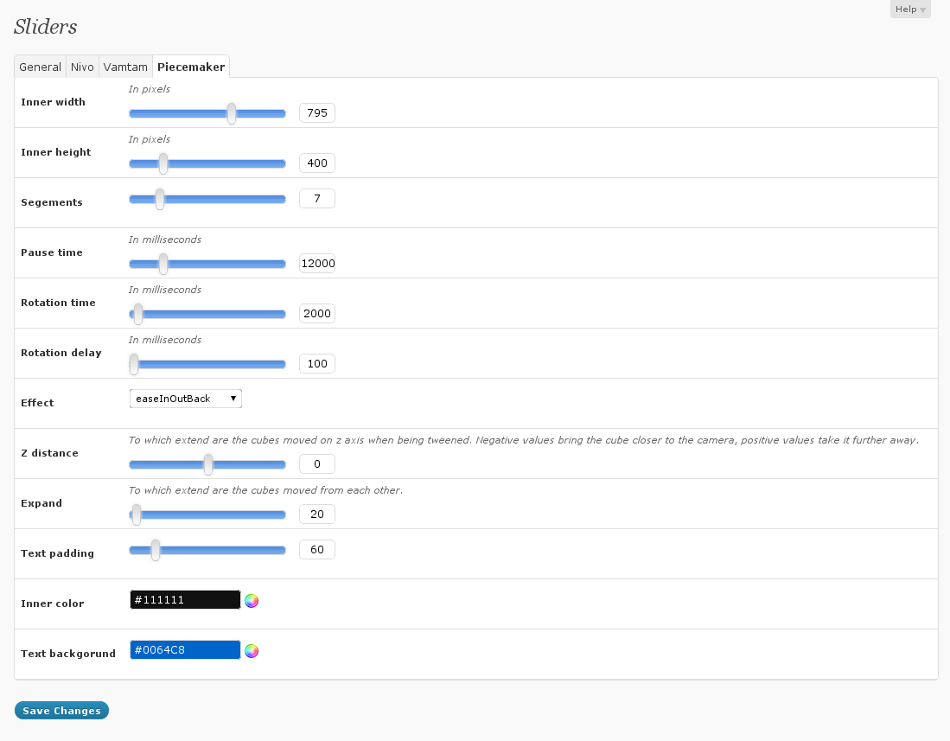This screenshot has height=741, width=950.
Task: Open the Inner color picker wheel icon
Action: click(x=252, y=600)
